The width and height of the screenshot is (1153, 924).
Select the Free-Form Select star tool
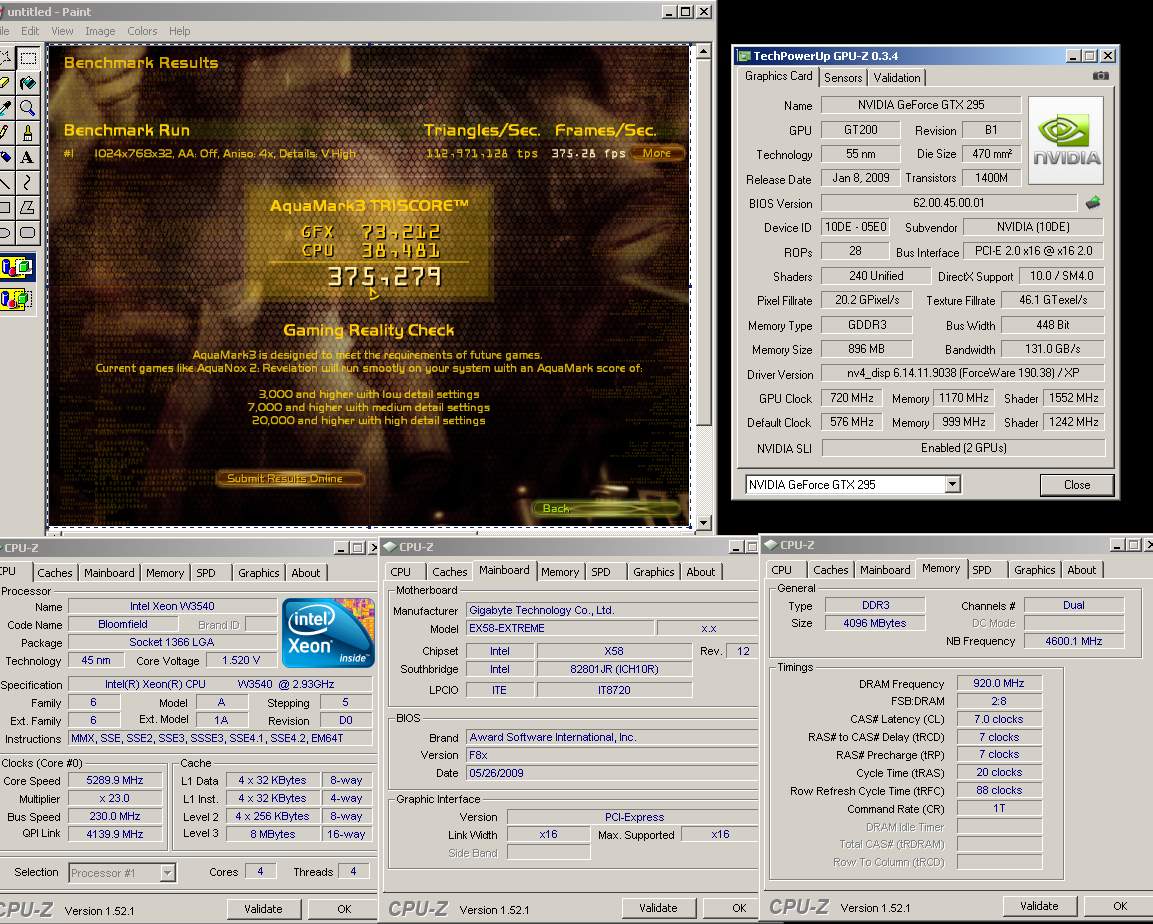5,57
